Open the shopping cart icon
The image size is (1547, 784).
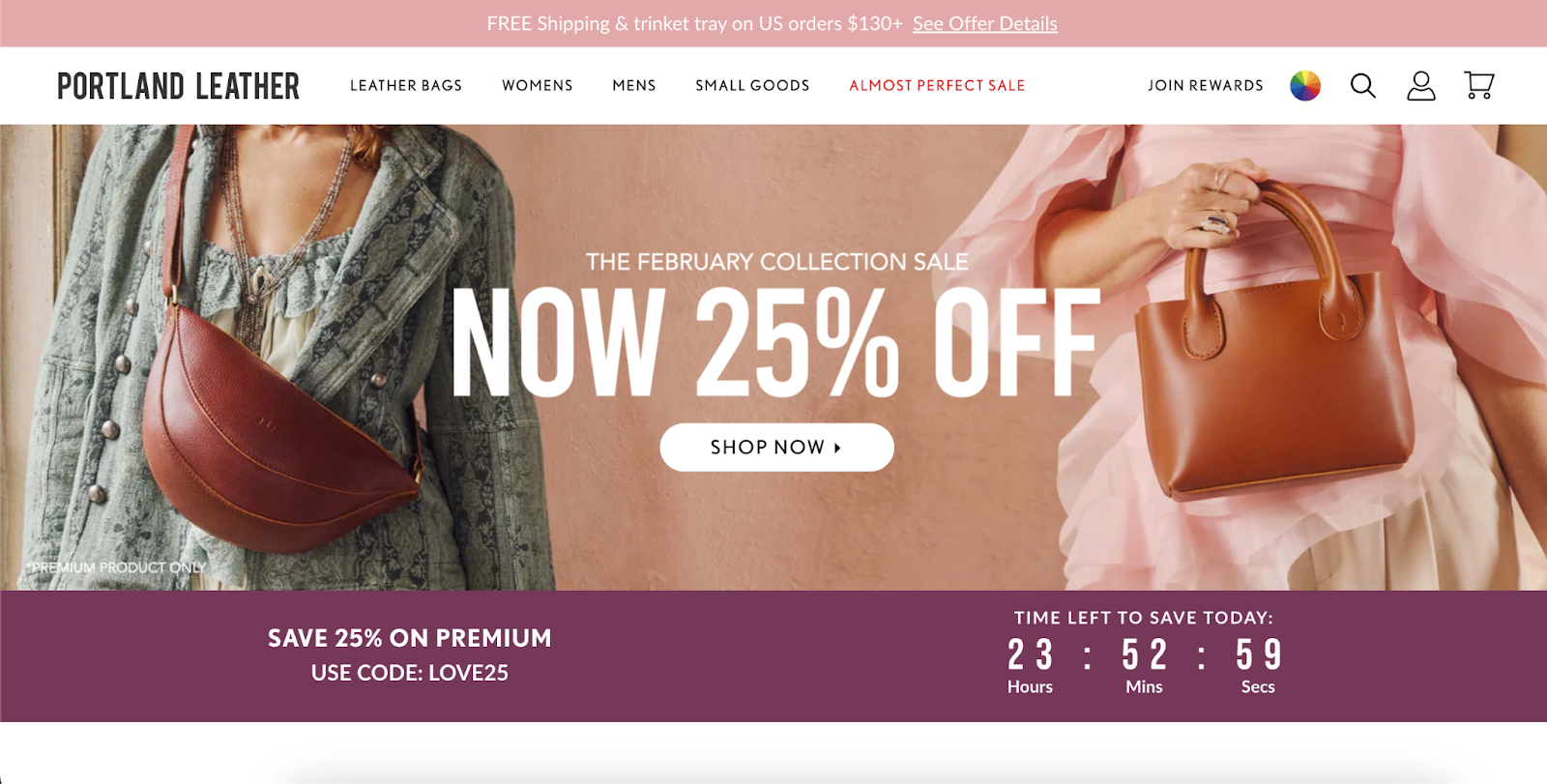[1478, 85]
